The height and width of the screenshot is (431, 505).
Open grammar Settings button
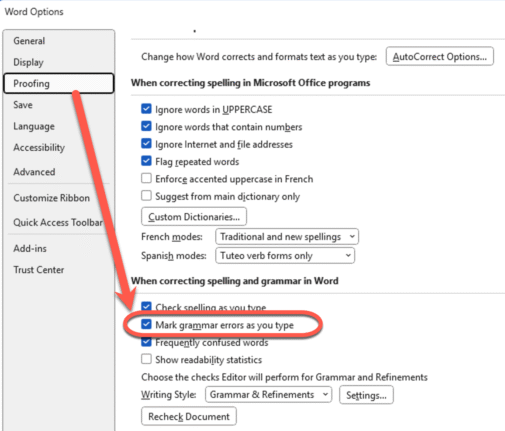pos(366,395)
